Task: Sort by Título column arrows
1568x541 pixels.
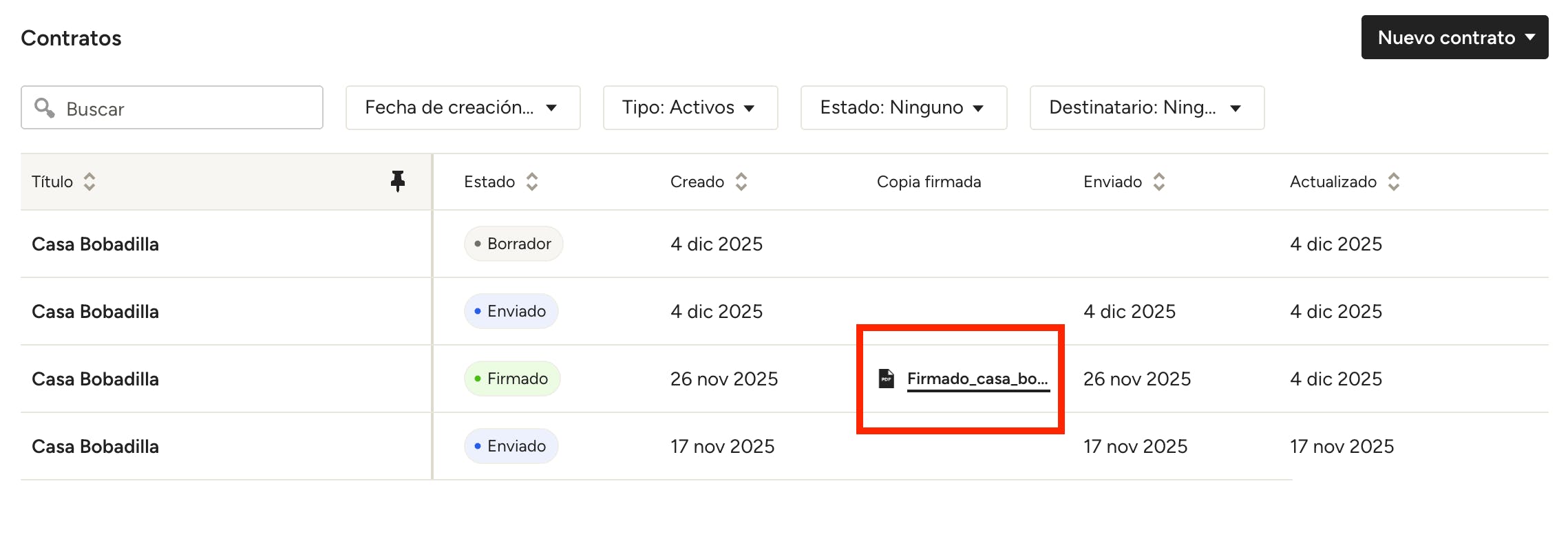Action: coord(89,182)
